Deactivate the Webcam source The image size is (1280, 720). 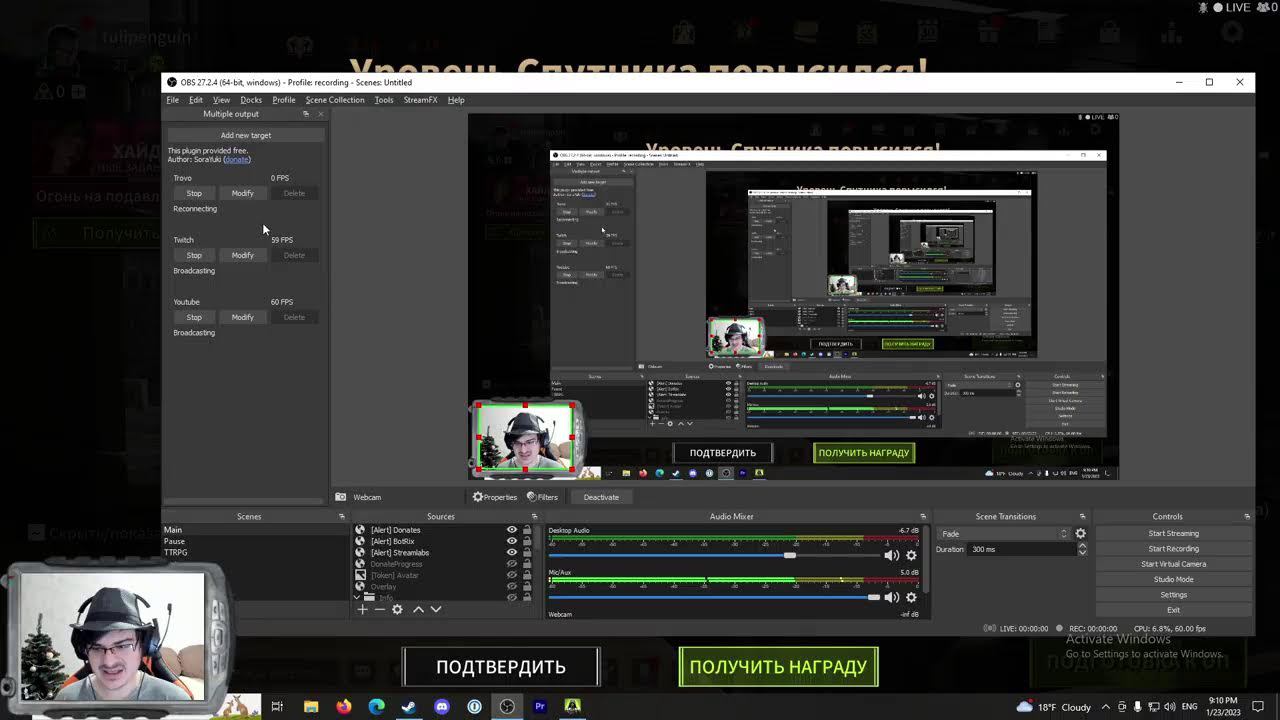[x=601, y=497]
